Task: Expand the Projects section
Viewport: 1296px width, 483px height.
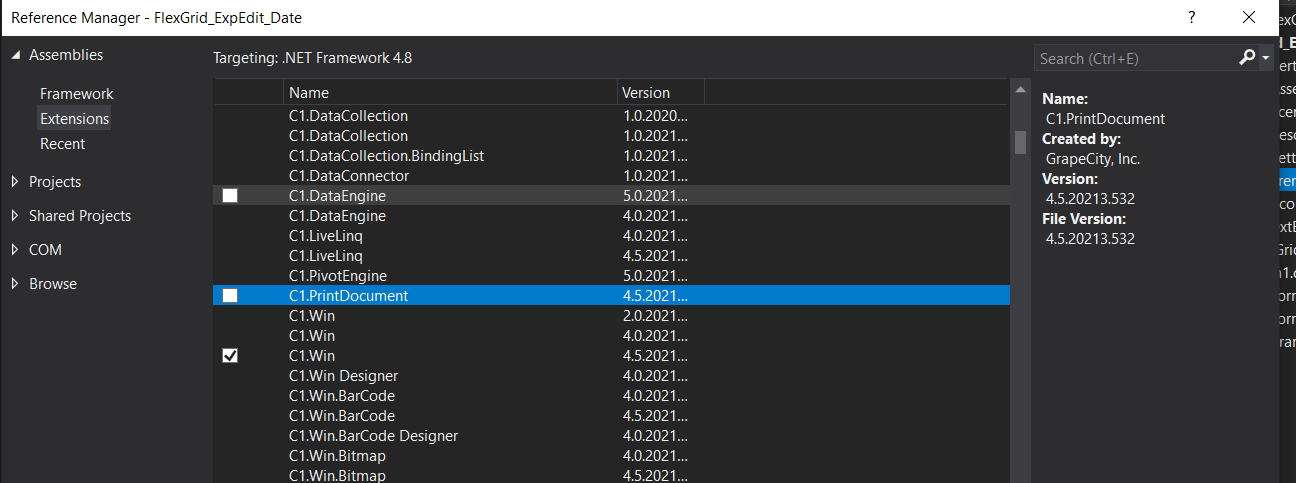Action: 15,182
